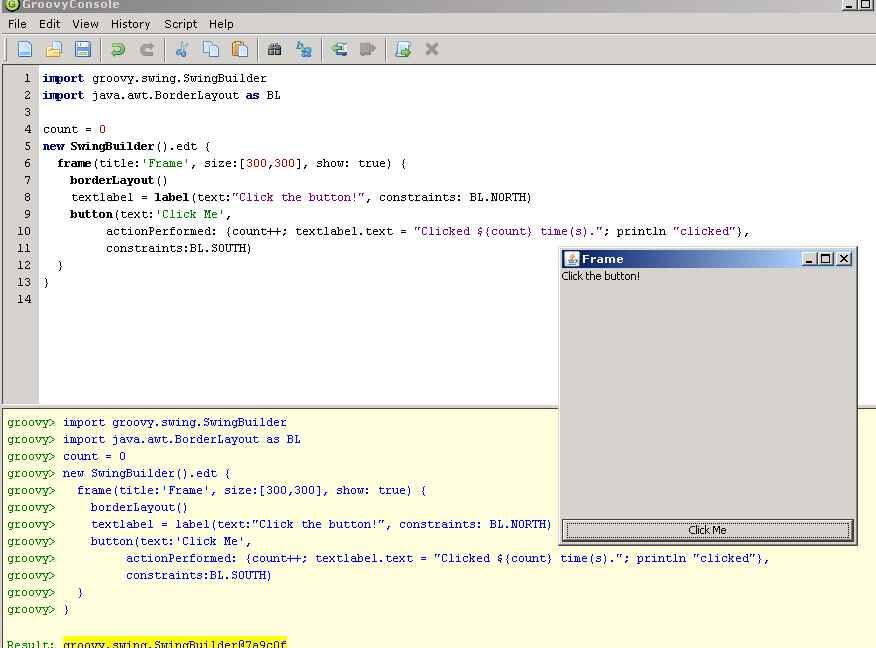The height and width of the screenshot is (648, 876).
Task: Minimize the GroovyConsole window
Action: click(849, 5)
